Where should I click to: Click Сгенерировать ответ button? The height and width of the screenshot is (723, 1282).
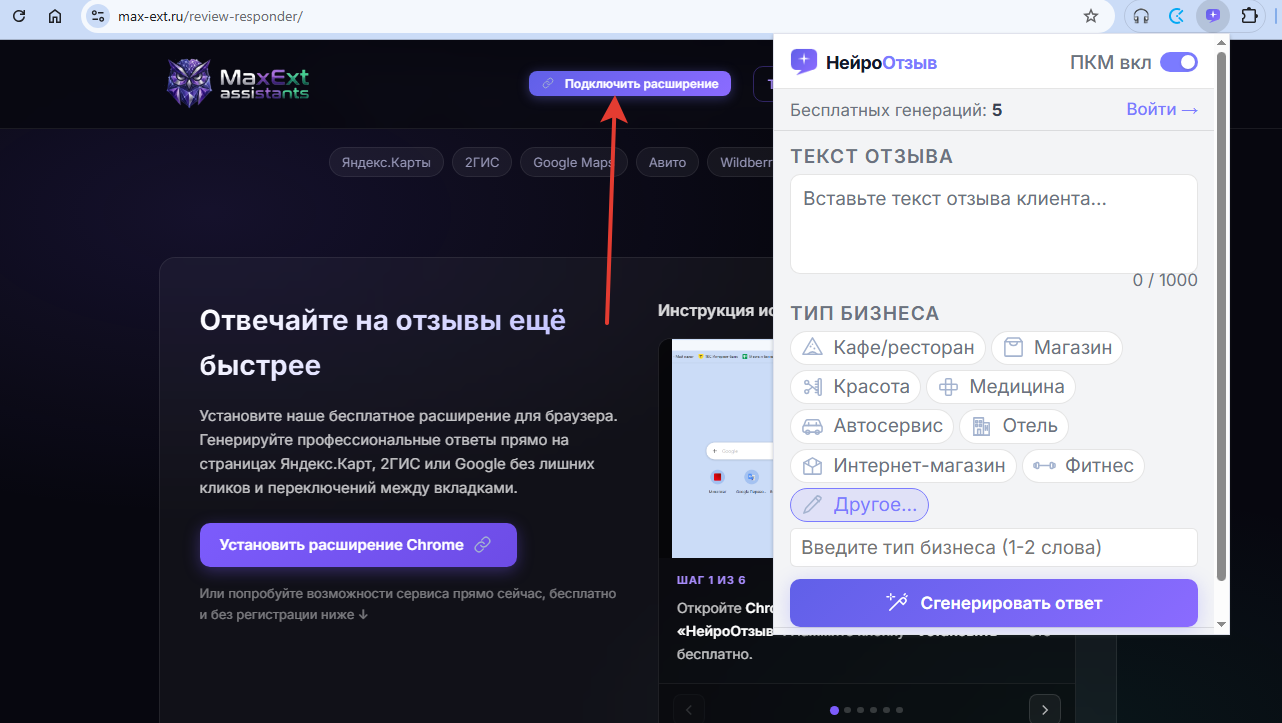click(x=994, y=603)
